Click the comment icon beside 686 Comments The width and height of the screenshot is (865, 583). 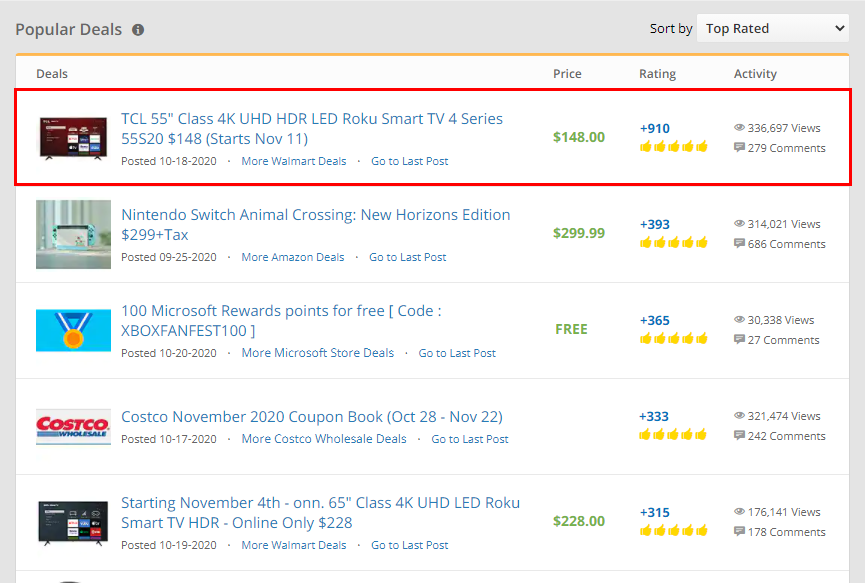pyautogui.click(x=739, y=243)
